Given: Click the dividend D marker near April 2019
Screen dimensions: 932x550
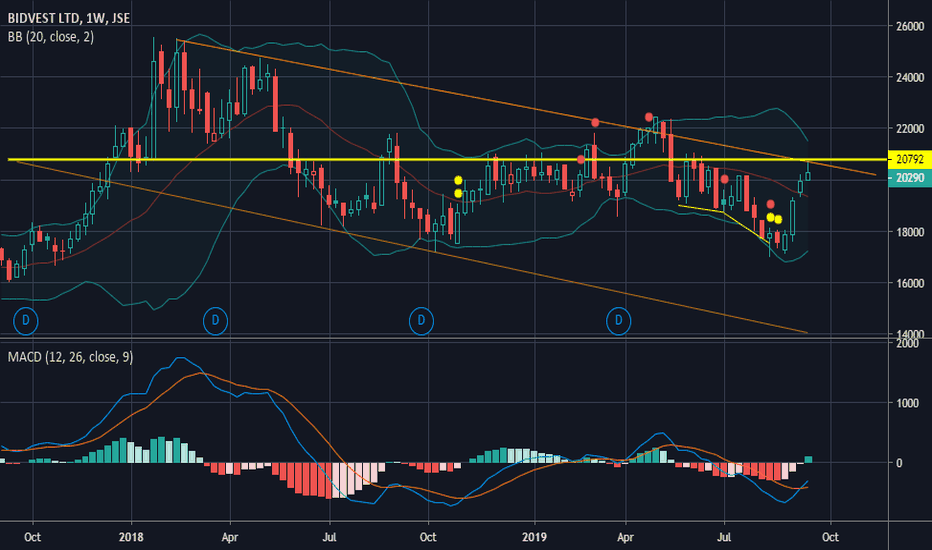Looking at the screenshot, I should click(x=618, y=321).
